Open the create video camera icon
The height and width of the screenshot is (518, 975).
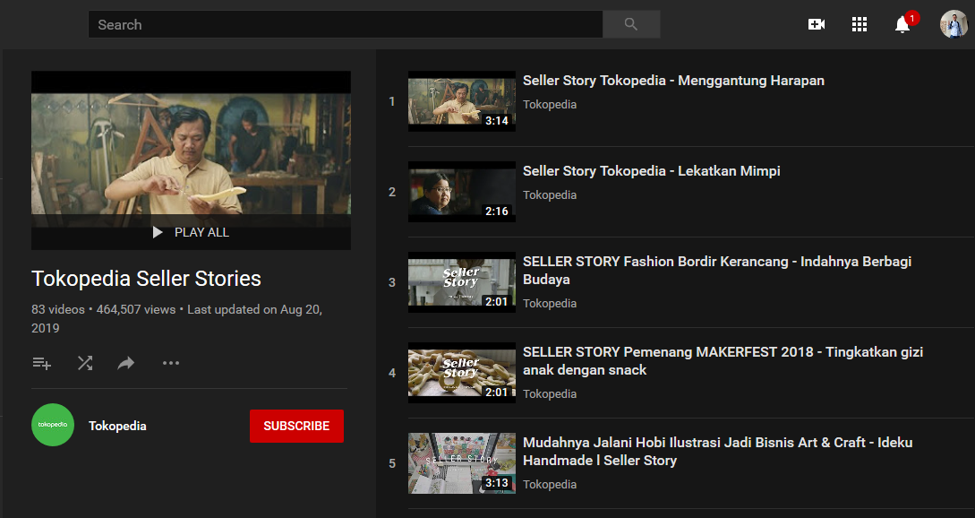tap(816, 24)
